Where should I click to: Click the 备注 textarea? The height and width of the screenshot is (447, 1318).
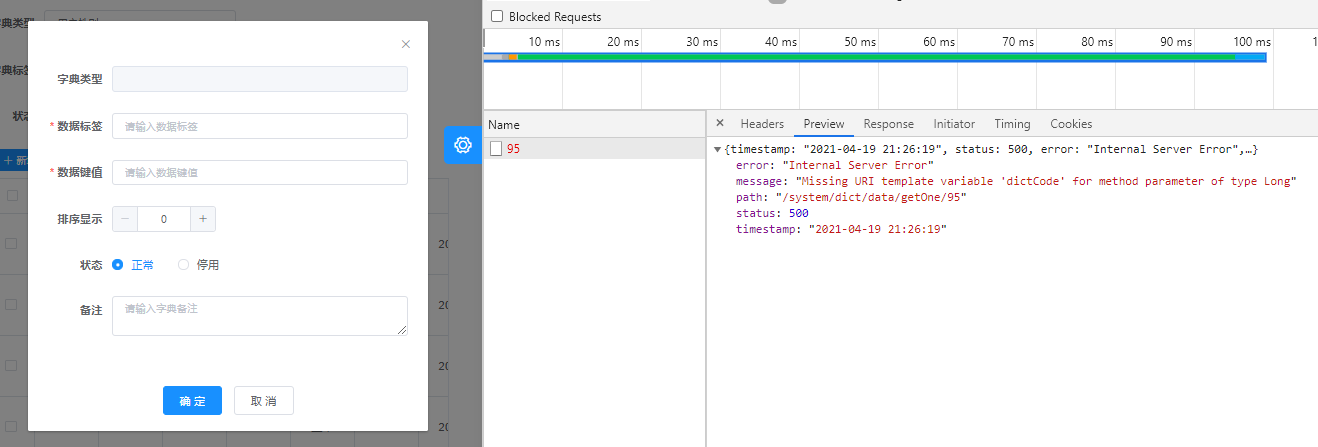click(260, 316)
